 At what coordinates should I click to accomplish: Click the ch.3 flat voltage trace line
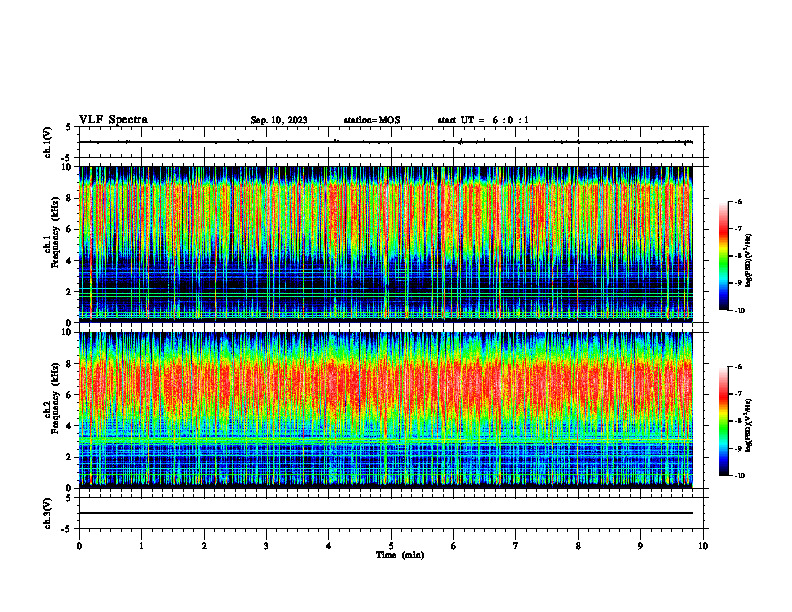[x=386, y=513]
